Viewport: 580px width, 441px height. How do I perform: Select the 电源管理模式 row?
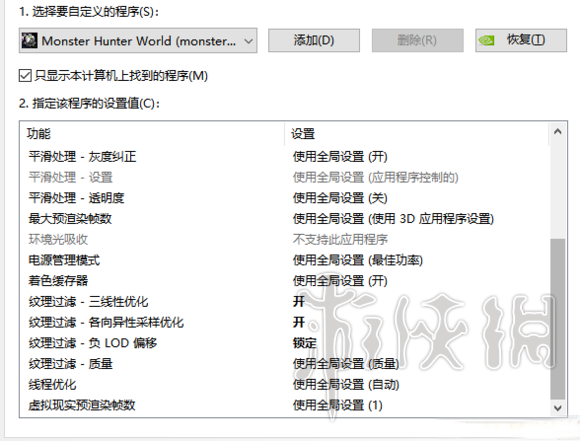pos(285,260)
